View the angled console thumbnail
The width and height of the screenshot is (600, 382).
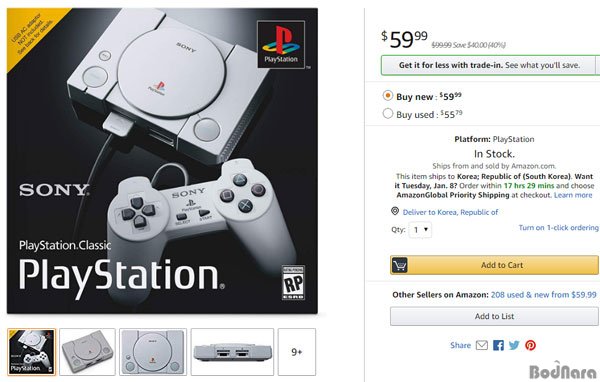(x=87, y=352)
